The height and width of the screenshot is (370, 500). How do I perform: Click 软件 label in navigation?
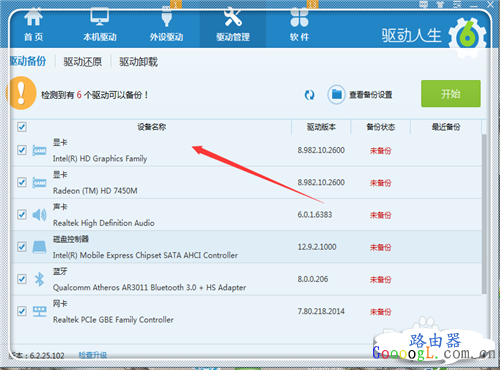299,37
